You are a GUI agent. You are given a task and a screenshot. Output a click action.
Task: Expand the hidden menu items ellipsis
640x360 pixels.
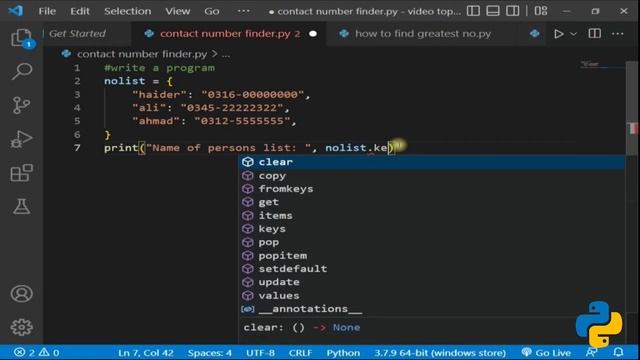[243, 11]
